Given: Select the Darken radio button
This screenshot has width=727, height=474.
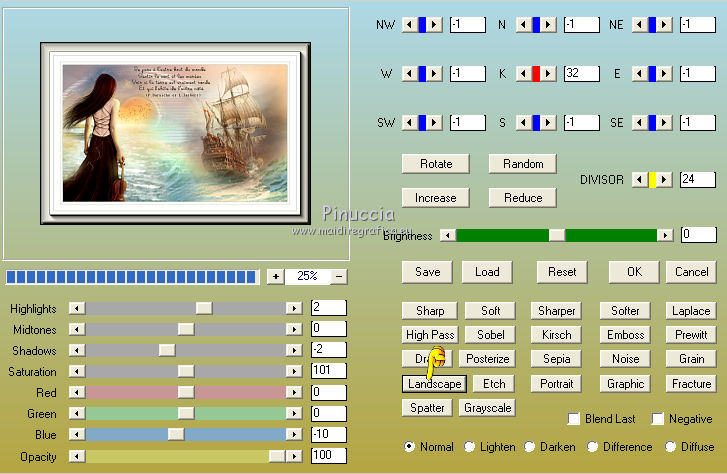Looking at the screenshot, I should point(529,447).
